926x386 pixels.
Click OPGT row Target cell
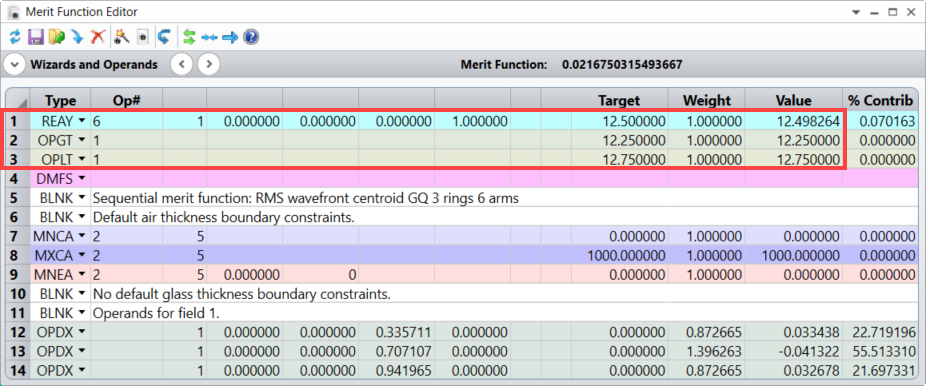pyautogui.click(x=619, y=140)
